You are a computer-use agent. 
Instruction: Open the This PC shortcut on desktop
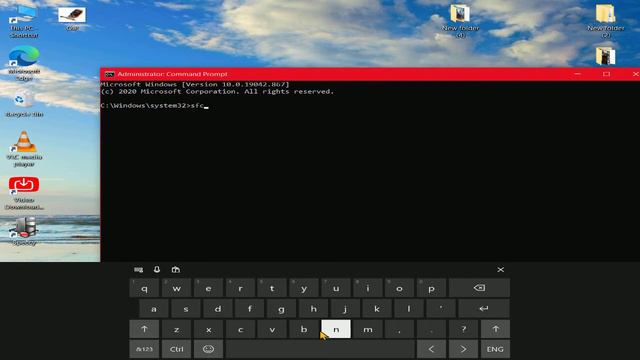[24, 21]
